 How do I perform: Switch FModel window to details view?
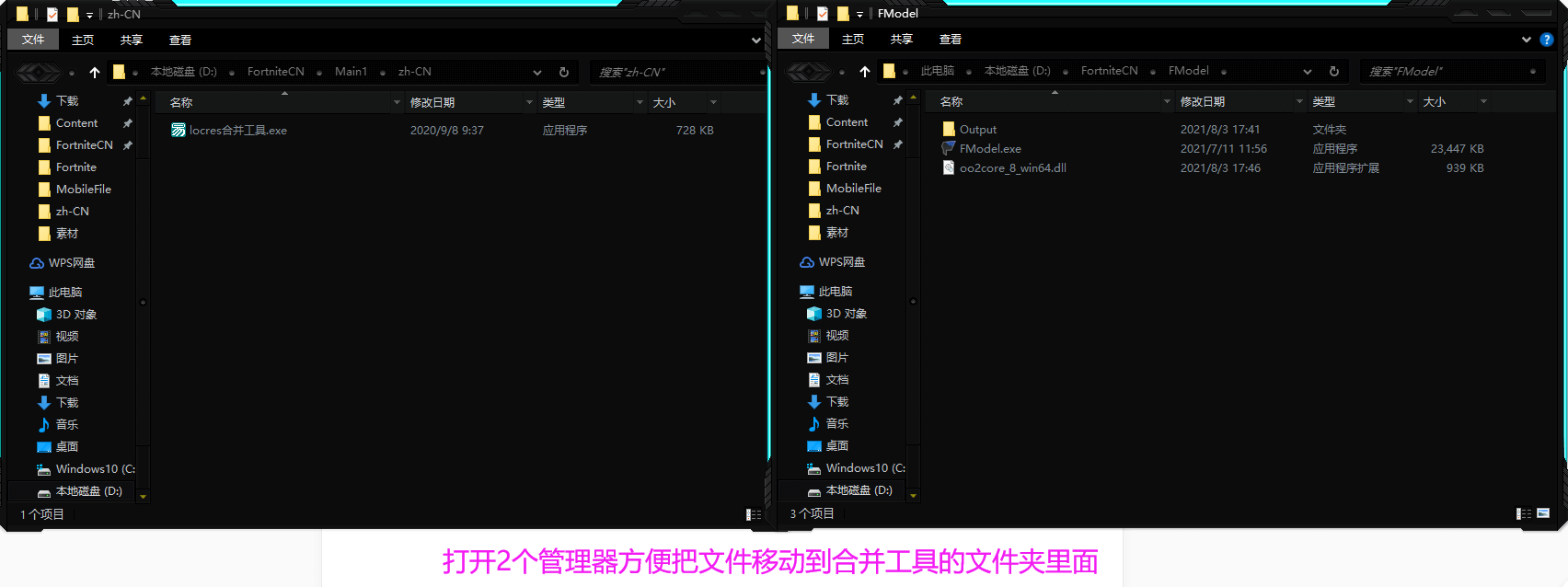pyautogui.click(x=1524, y=513)
